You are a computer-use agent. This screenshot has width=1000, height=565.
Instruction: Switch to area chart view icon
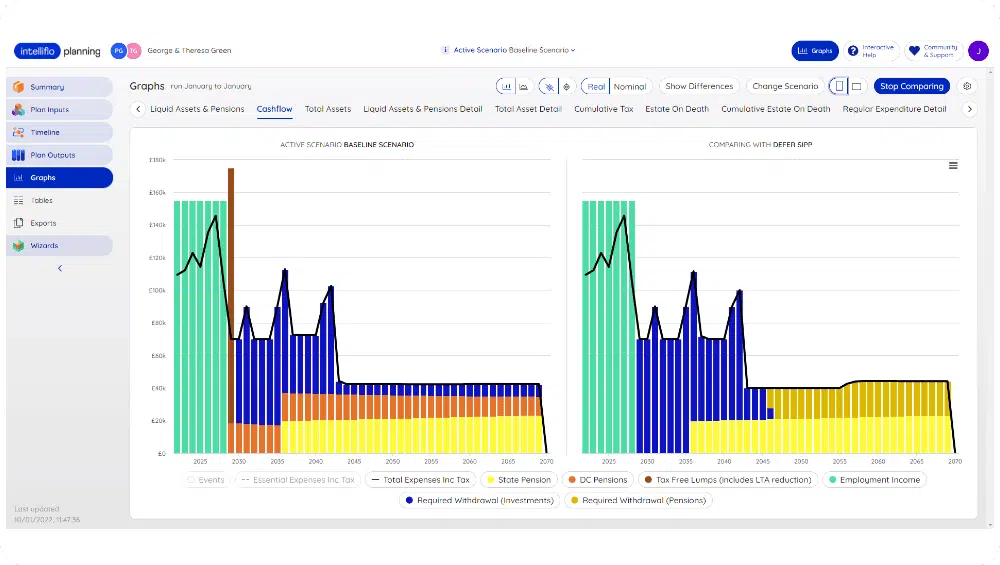tap(524, 86)
